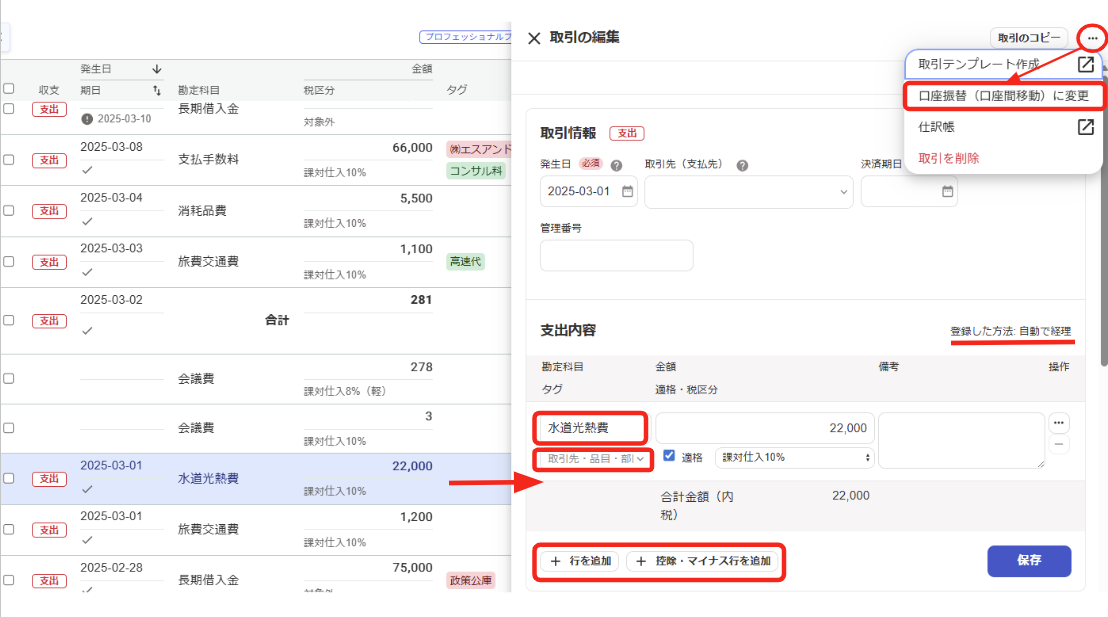Click the 行を追加 button

580,561
